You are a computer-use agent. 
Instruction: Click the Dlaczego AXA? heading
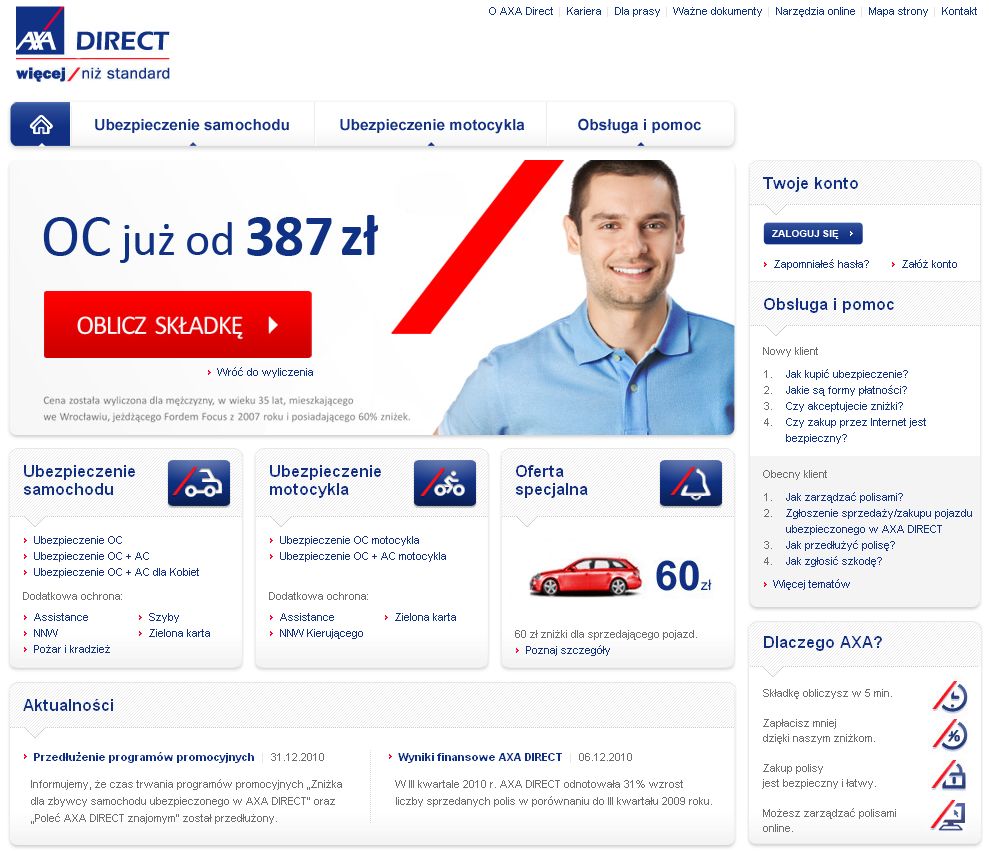pos(822,643)
